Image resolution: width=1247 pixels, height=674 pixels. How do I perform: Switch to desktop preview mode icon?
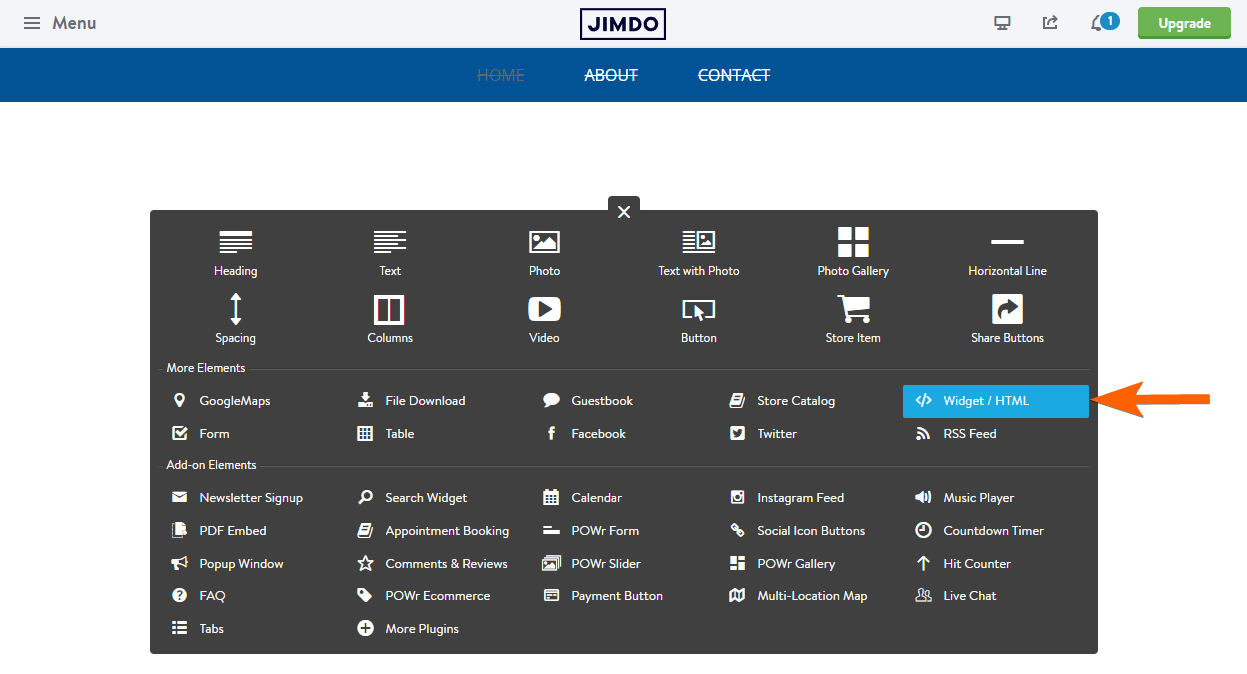[x=1002, y=23]
